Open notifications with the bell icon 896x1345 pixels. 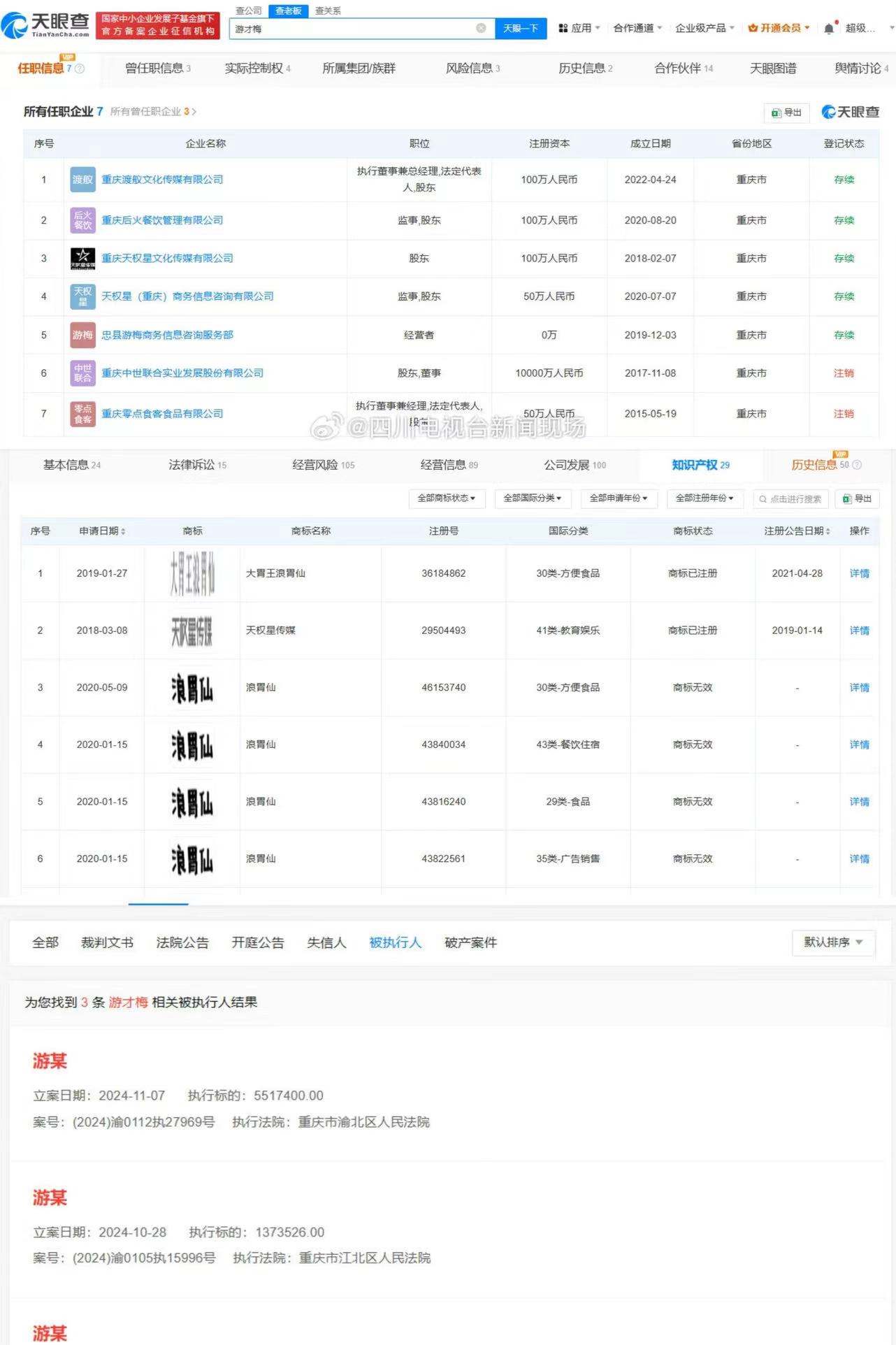pyautogui.click(x=829, y=28)
